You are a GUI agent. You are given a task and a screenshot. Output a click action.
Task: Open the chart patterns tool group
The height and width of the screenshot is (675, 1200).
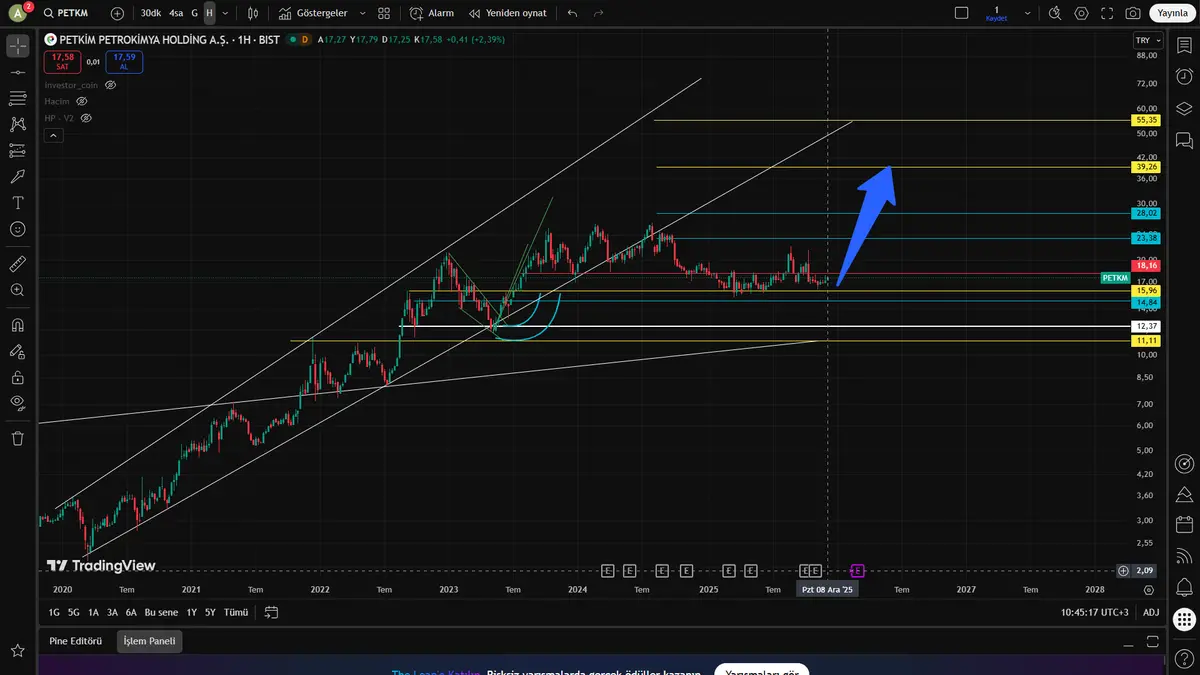point(17,125)
